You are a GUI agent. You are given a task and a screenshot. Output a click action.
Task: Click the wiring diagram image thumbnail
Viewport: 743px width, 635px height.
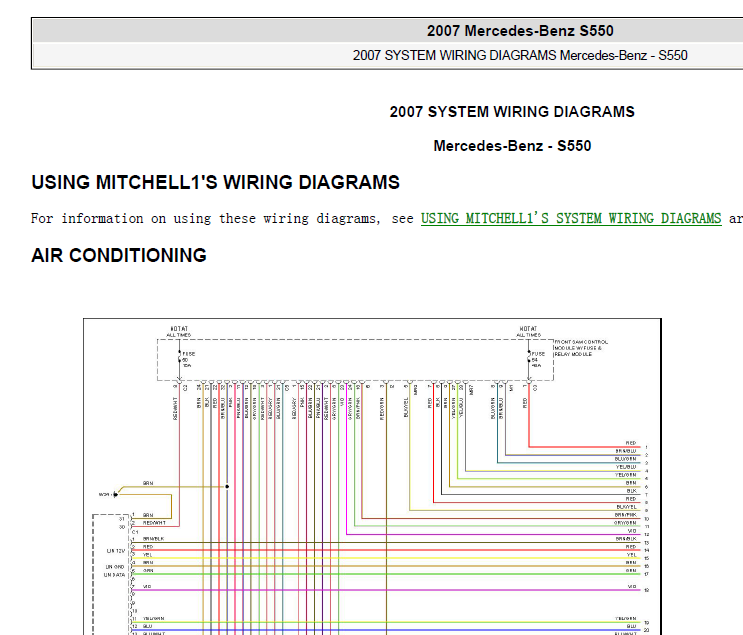click(372, 477)
